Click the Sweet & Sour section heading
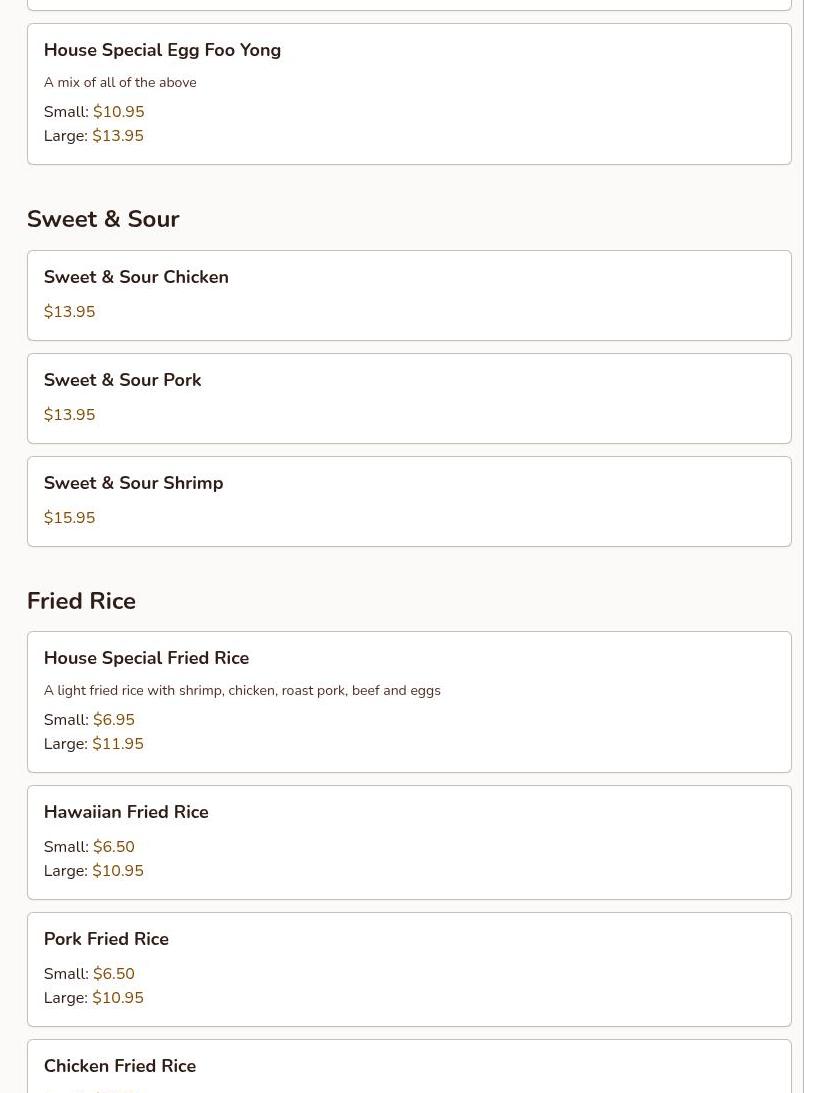This screenshot has height=1093, width=824. tap(103, 219)
